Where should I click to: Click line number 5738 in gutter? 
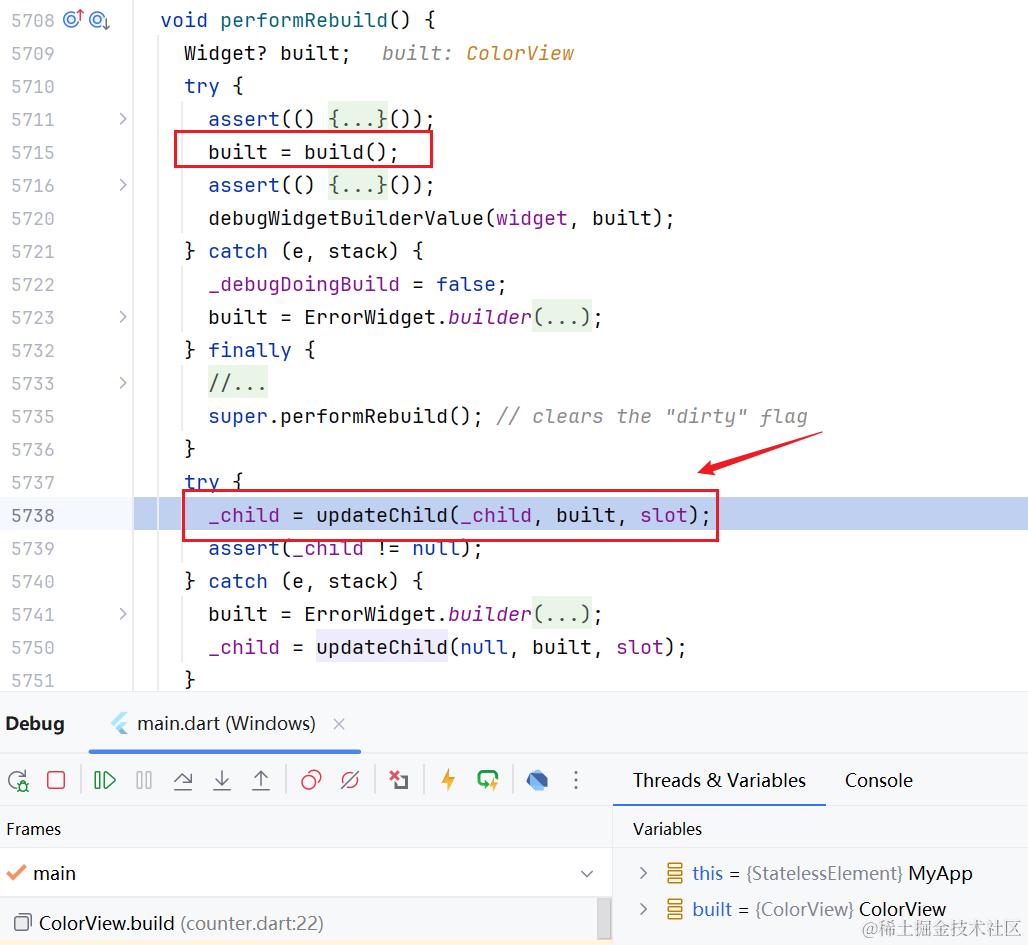(33, 515)
